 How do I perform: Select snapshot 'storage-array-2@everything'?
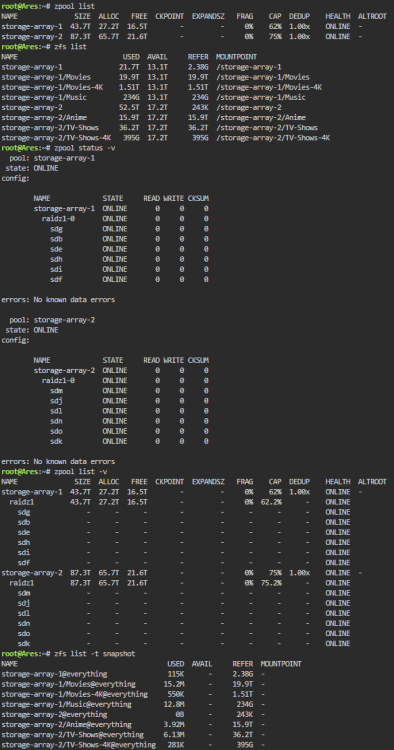point(54,715)
